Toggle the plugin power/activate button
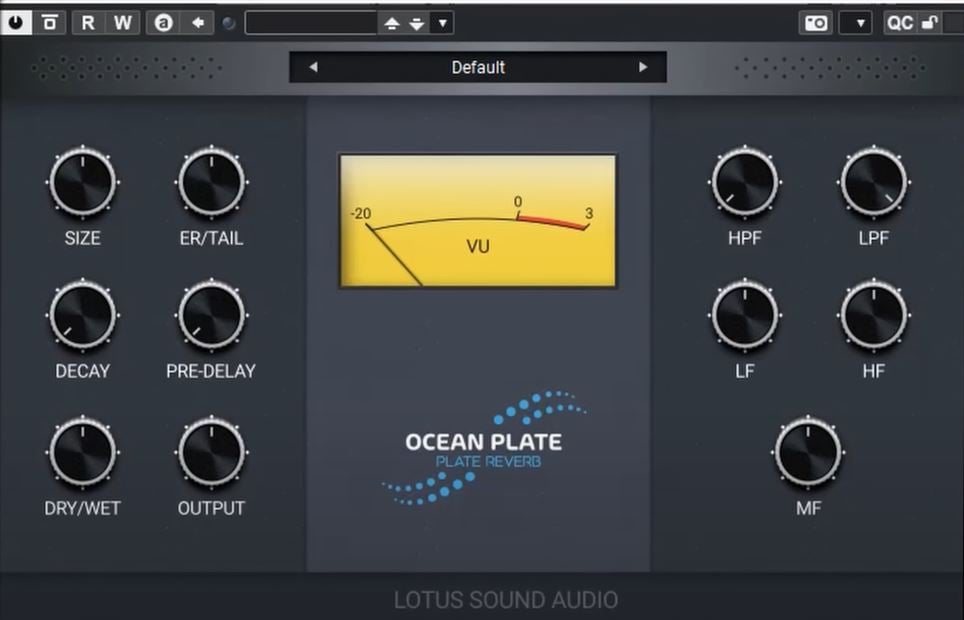The image size is (964, 620). (x=16, y=23)
